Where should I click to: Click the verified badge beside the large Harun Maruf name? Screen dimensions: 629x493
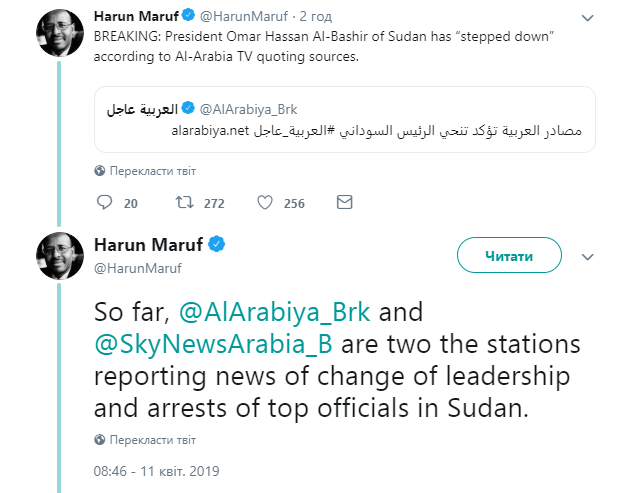(x=215, y=246)
